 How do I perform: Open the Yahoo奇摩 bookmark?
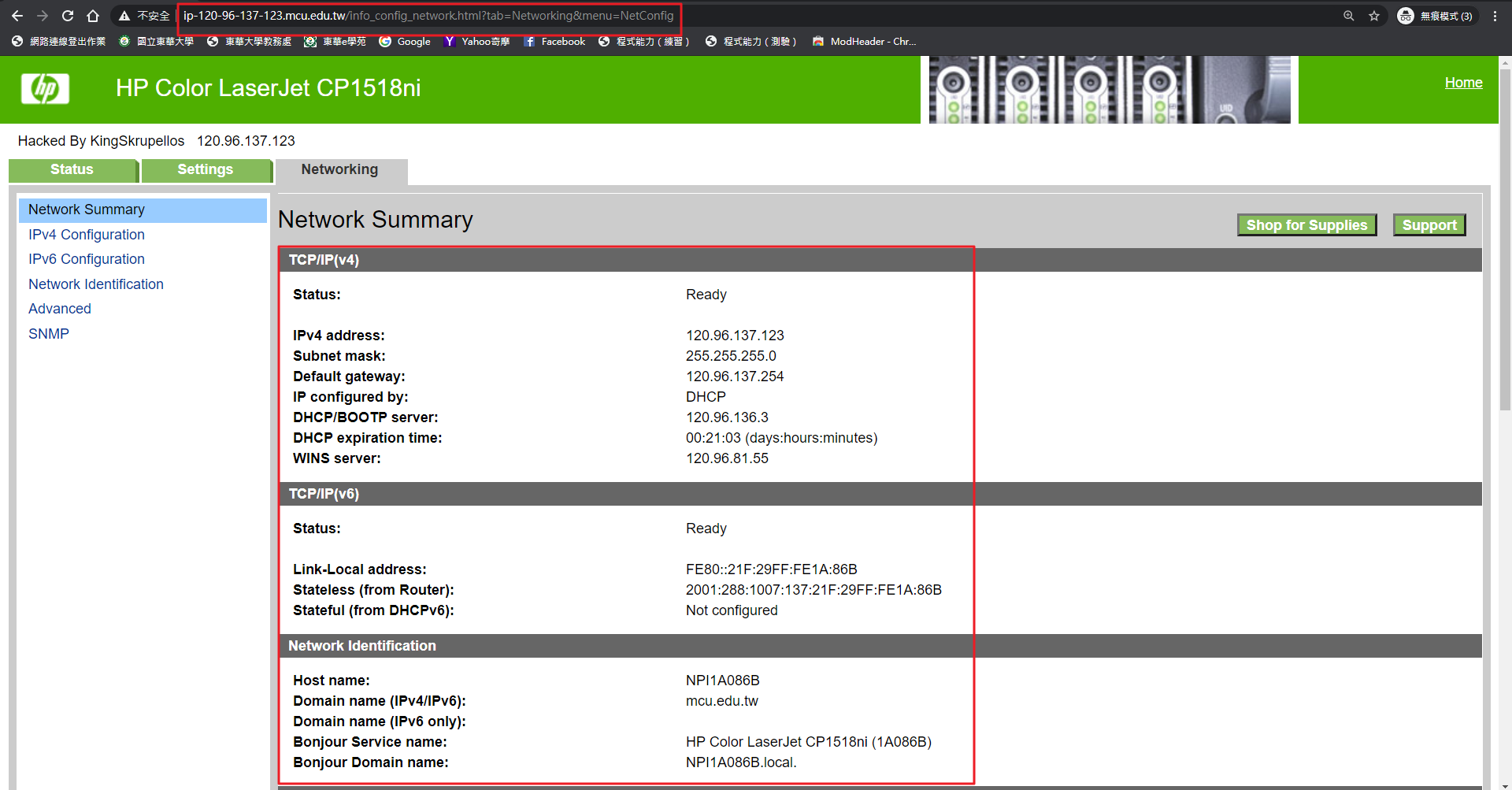tap(476, 41)
